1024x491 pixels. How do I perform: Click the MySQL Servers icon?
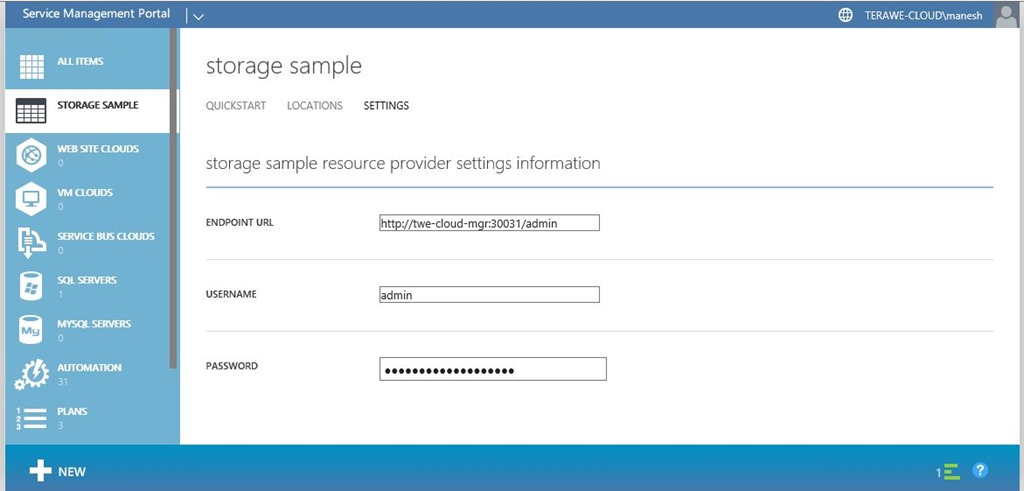point(32,330)
